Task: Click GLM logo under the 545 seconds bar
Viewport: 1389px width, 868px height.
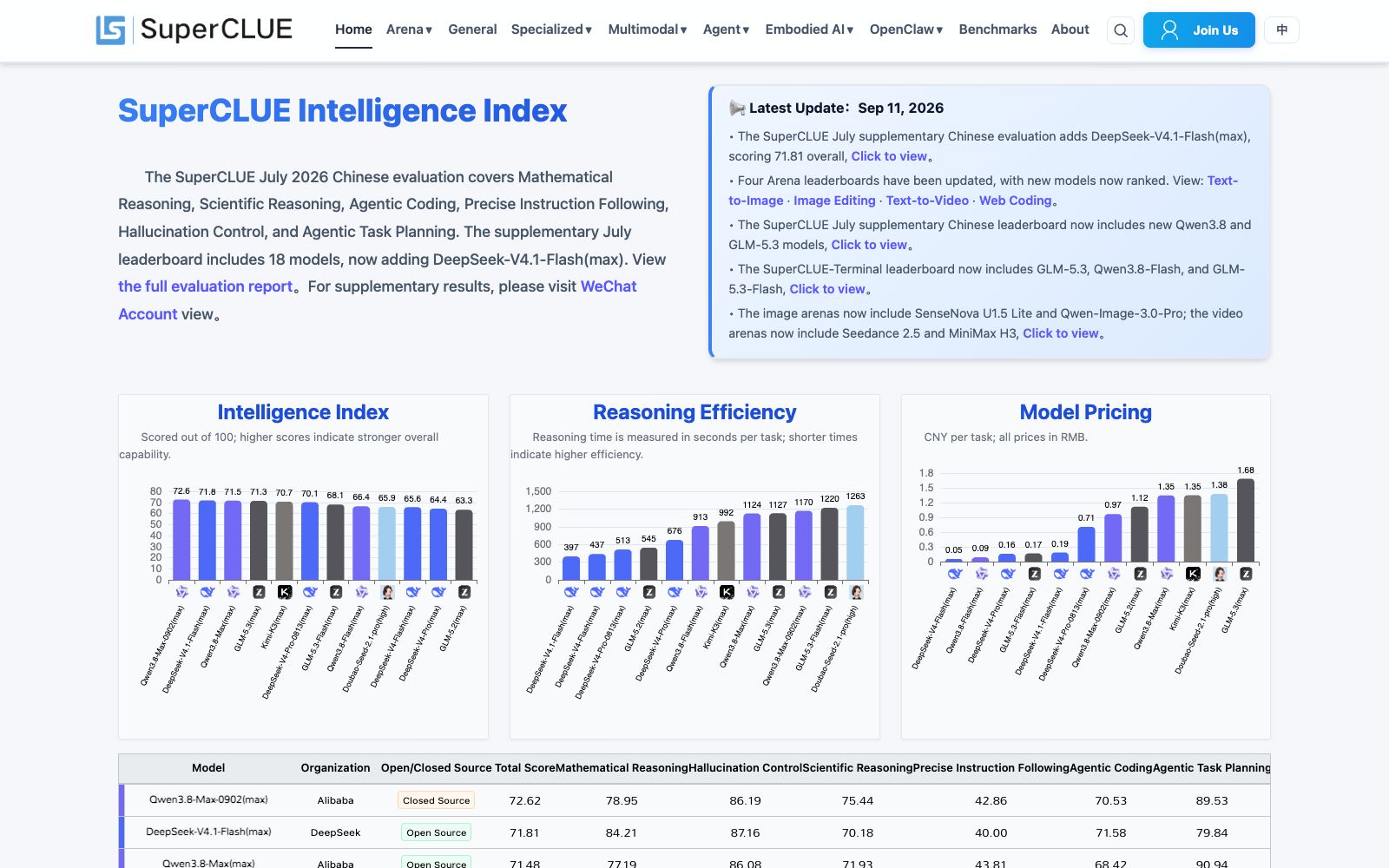Action: point(648,592)
